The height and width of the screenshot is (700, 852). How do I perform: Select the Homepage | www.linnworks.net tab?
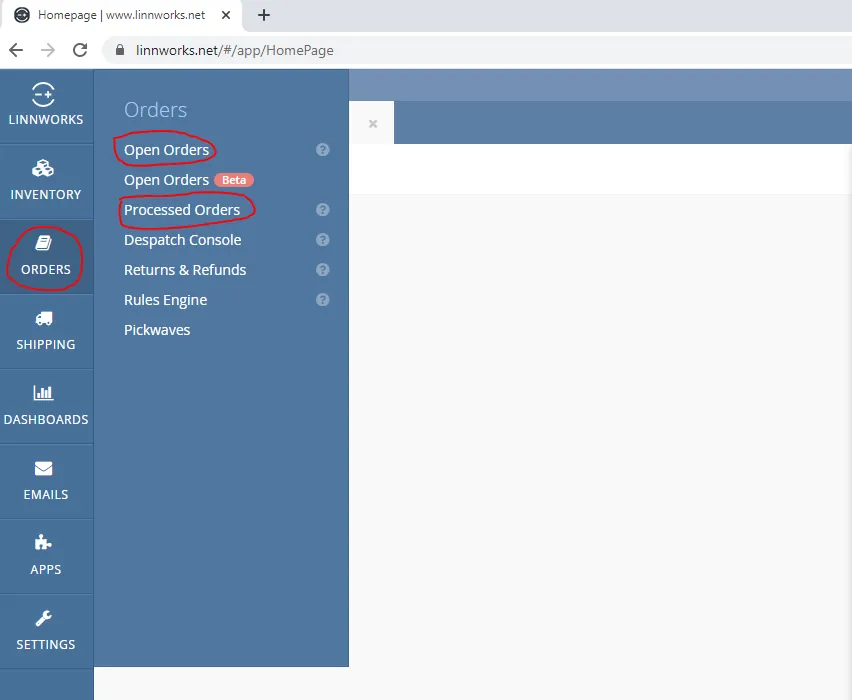[x=122, y=15]
